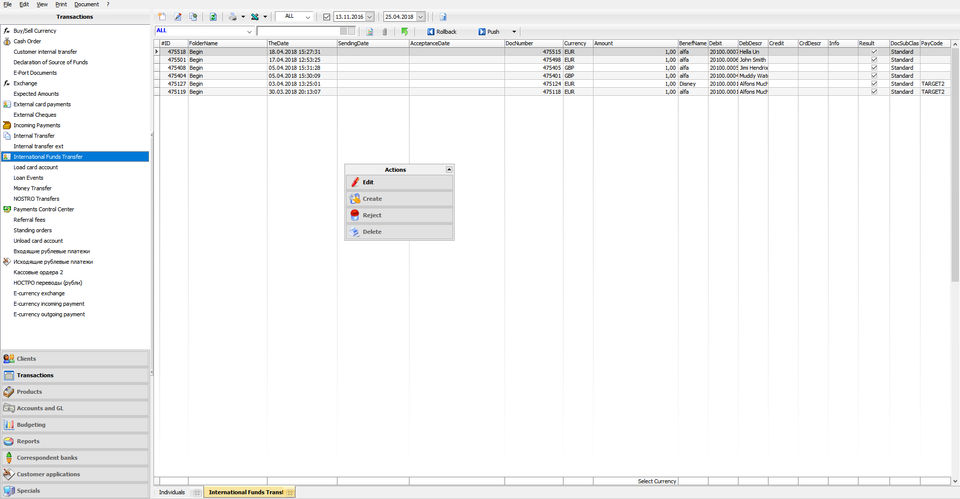Image resolution: width=960 pixels, height=499 pixels.
Task: Open the View menu
Action: click(x=42, y=4)
